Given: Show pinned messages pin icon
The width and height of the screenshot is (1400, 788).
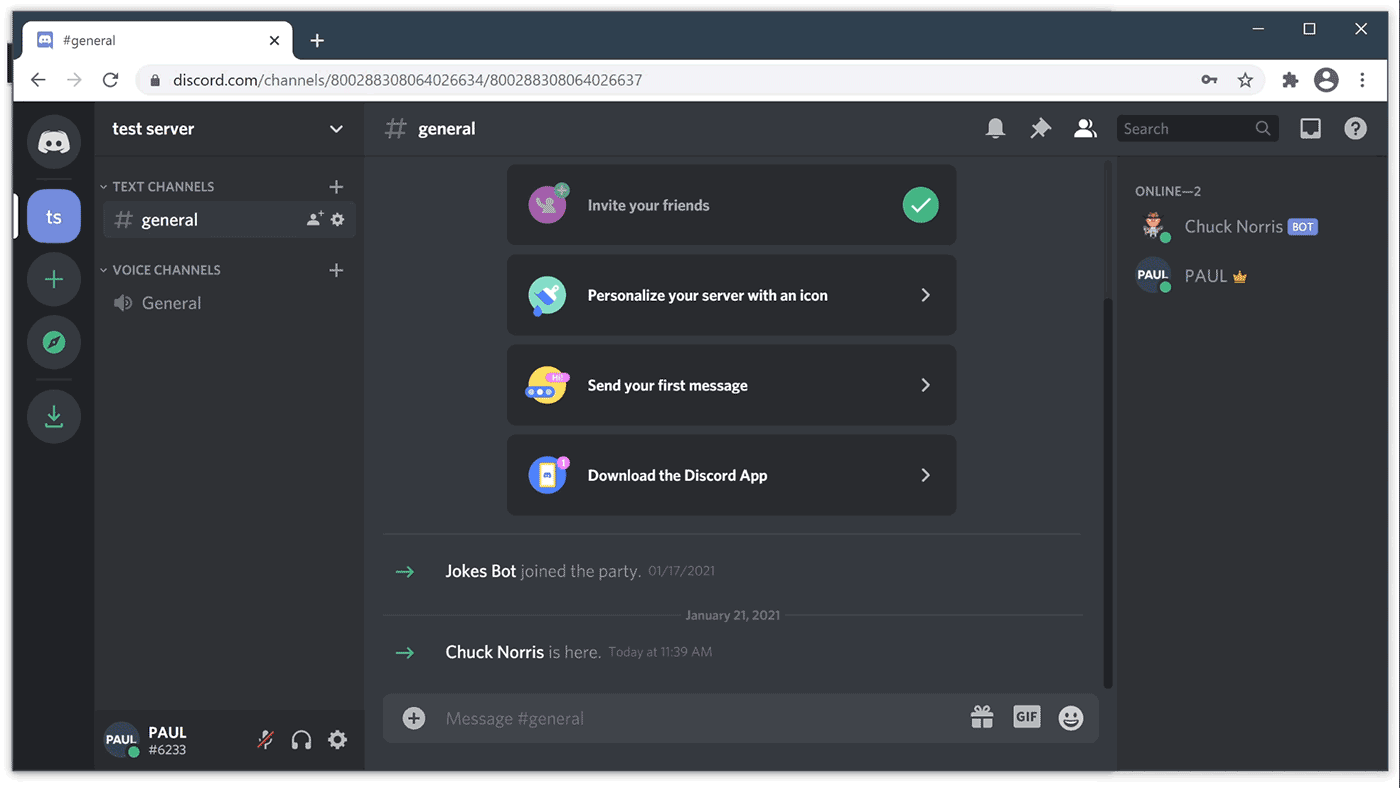Looking at the screenshot, I should 1041,128.
